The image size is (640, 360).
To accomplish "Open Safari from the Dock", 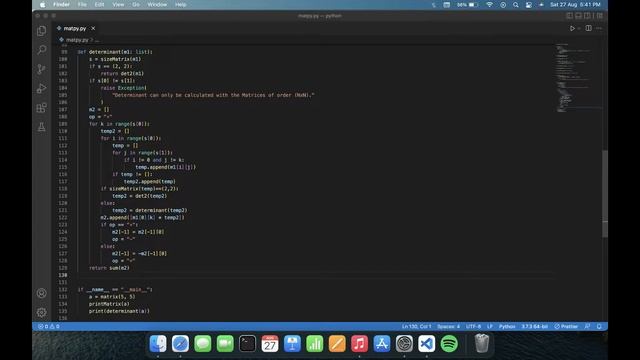I will [180, 344].
